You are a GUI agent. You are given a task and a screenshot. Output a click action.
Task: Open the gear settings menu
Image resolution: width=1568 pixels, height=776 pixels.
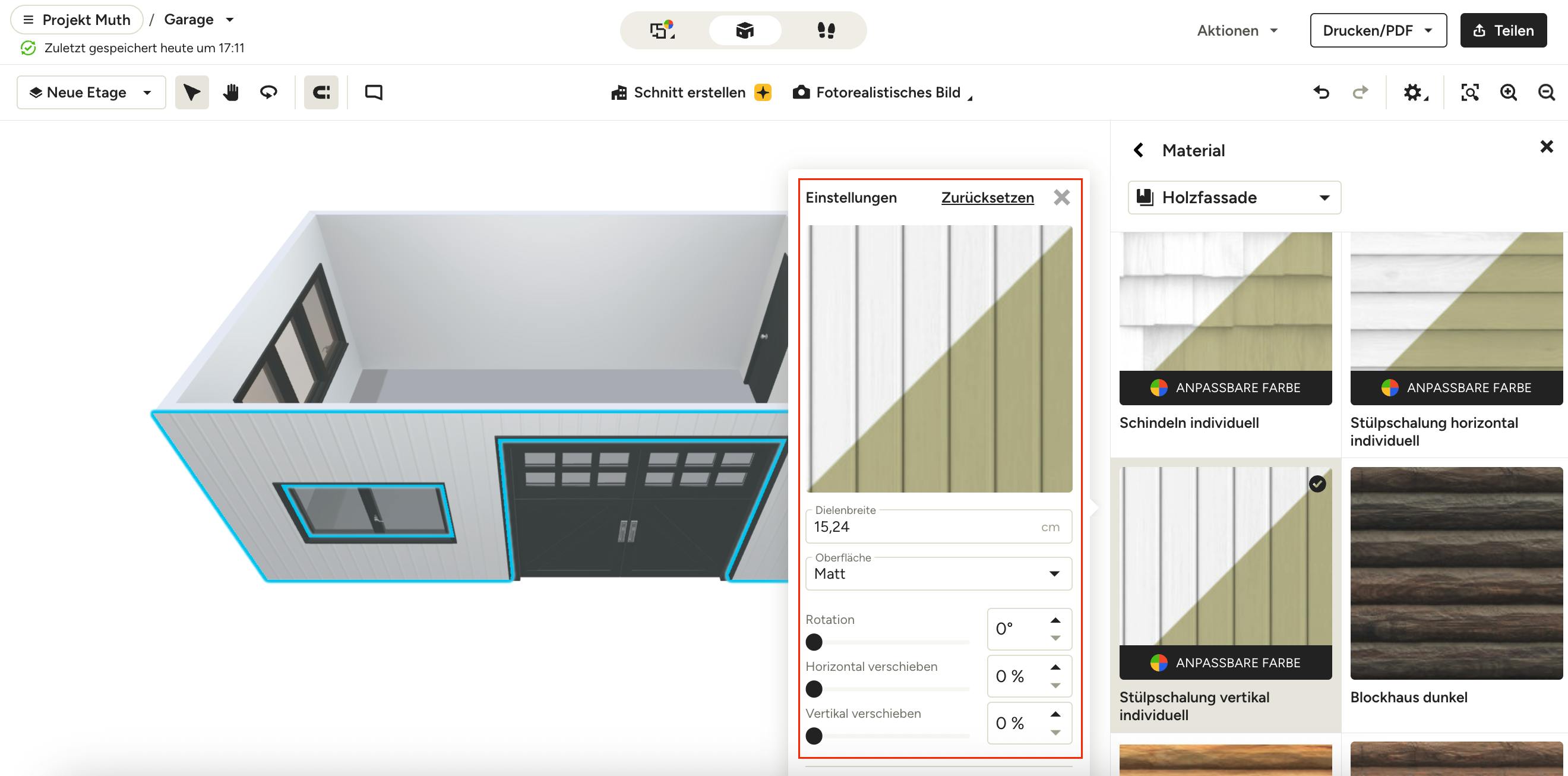[1415, 93]
